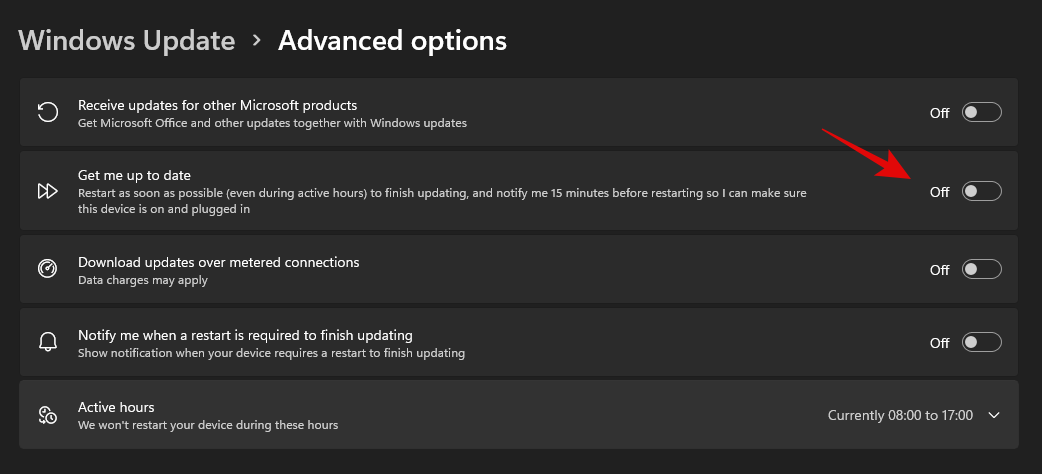Click the bell icon for restart notifications
Screen dimensions: 1042x474
click(47, 343)
